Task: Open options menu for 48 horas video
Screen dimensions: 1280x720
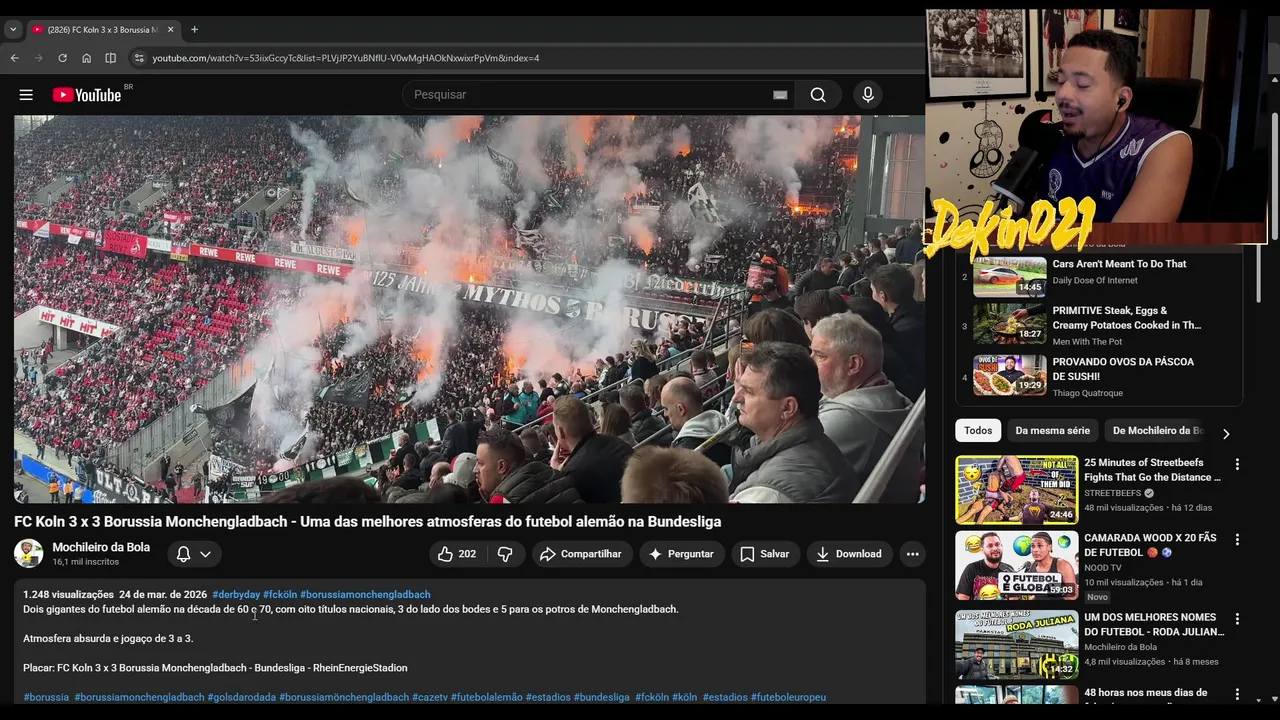Action: point(1237,695)
